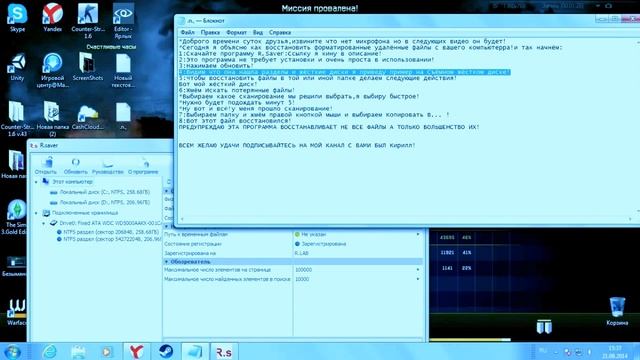Click the RU language indicator in the tray

pos(543,351)
